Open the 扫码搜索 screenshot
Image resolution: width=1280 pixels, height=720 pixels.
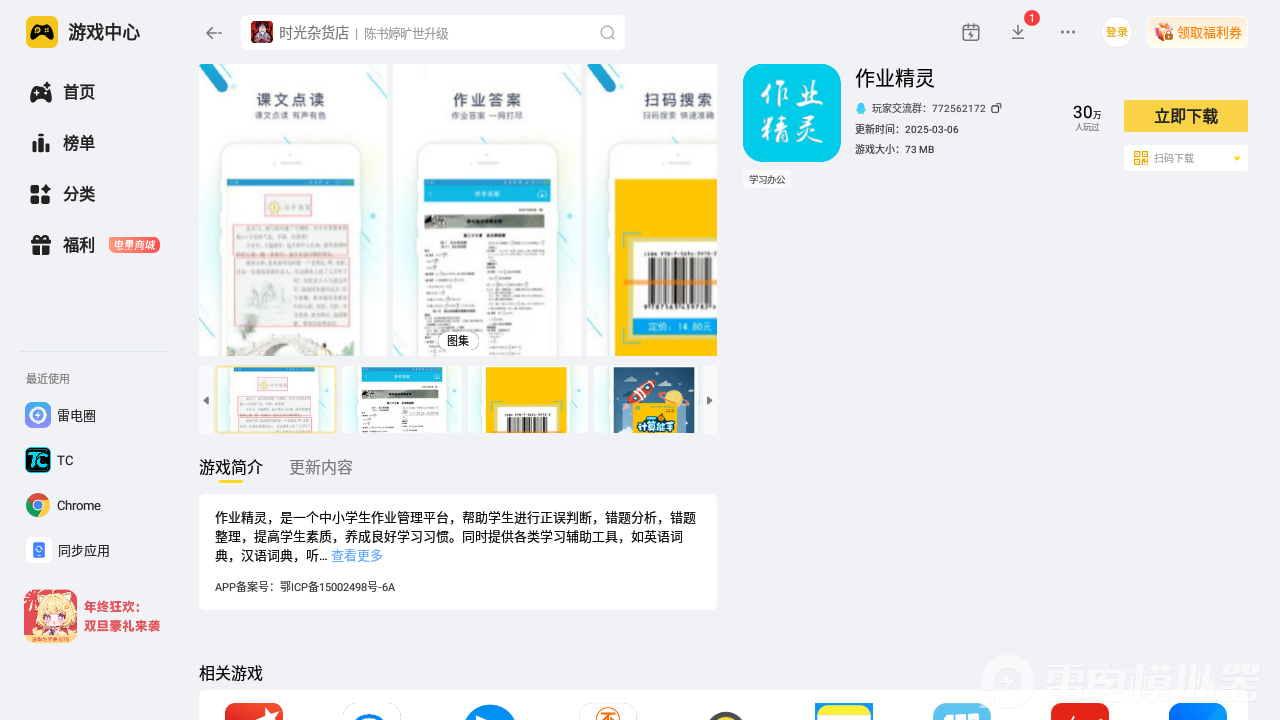pos(652,210)
